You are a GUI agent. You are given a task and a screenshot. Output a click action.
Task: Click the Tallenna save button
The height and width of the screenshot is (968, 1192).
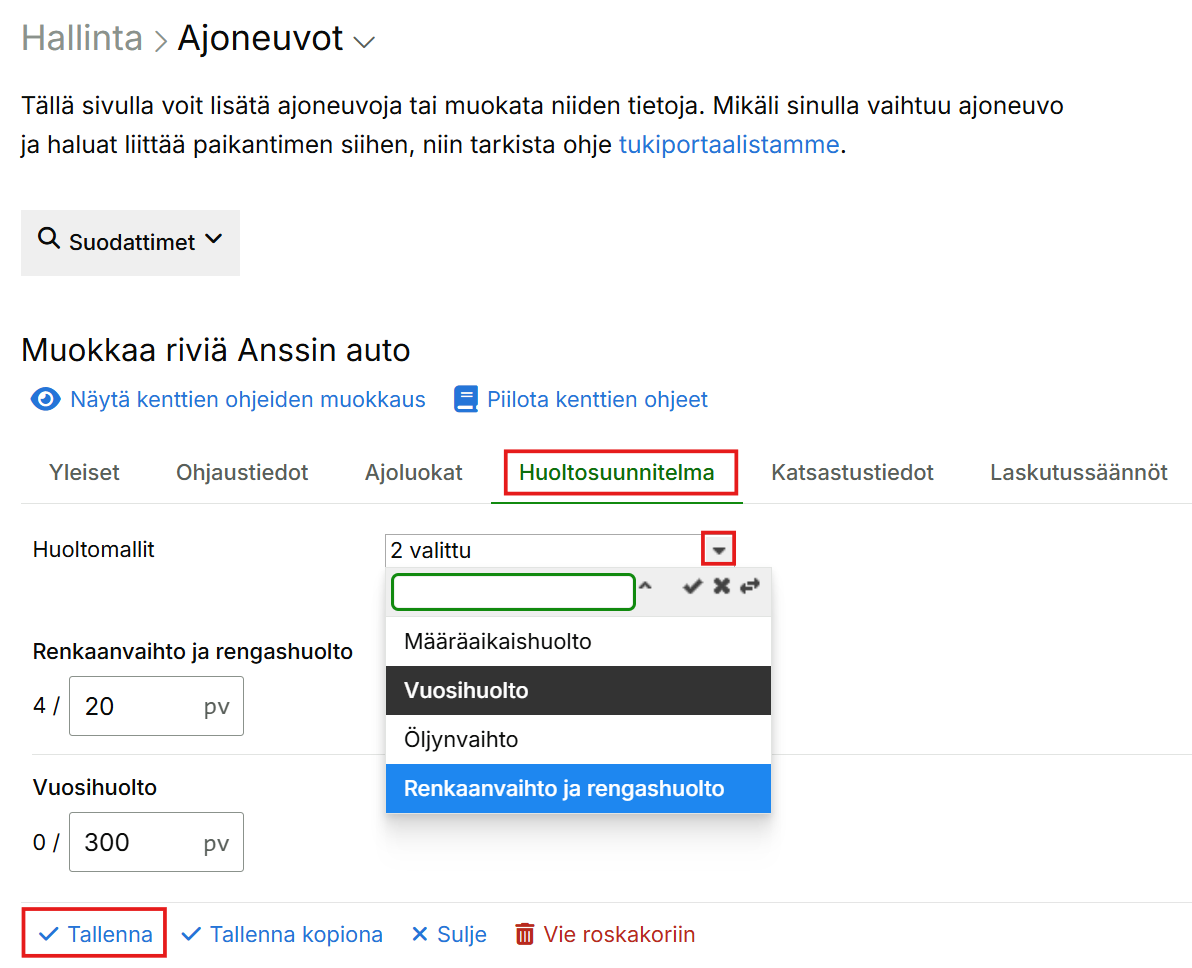tap(95, 934)
